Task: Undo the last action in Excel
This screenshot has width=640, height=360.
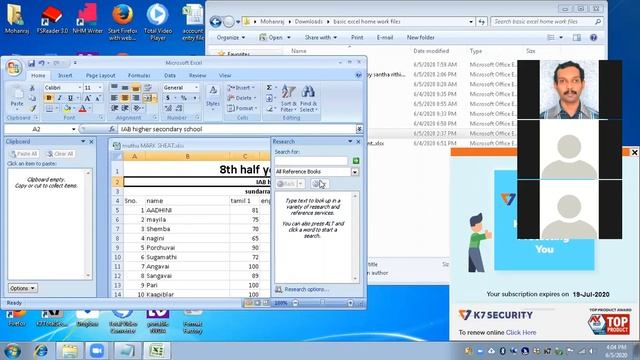Action: coord(41,63)
